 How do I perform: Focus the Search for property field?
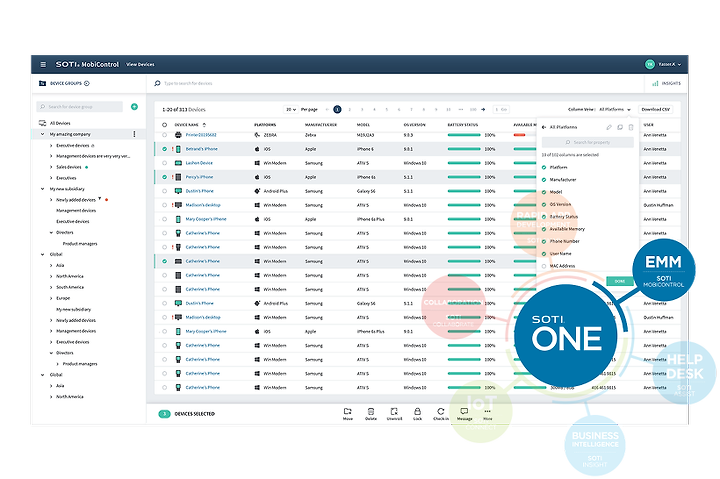587,142
